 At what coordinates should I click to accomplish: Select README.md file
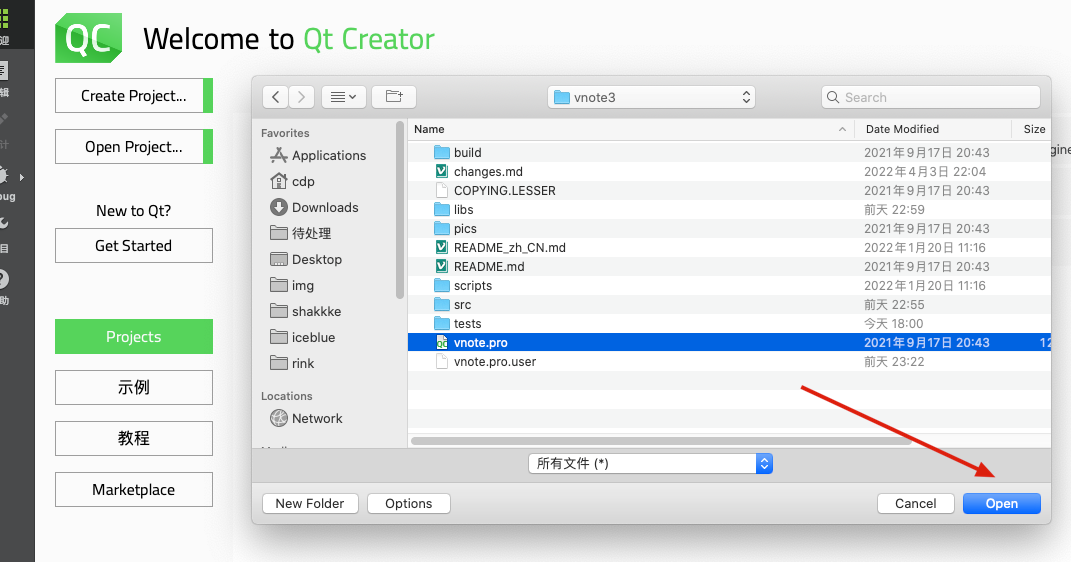pos(729,267)
